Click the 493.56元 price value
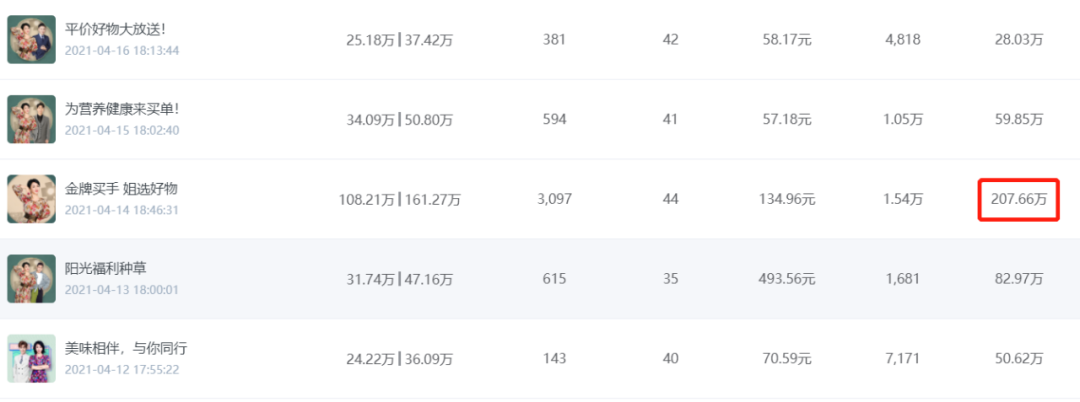The width and height of the screenshot is (1080, 402). tap(787, 279)
